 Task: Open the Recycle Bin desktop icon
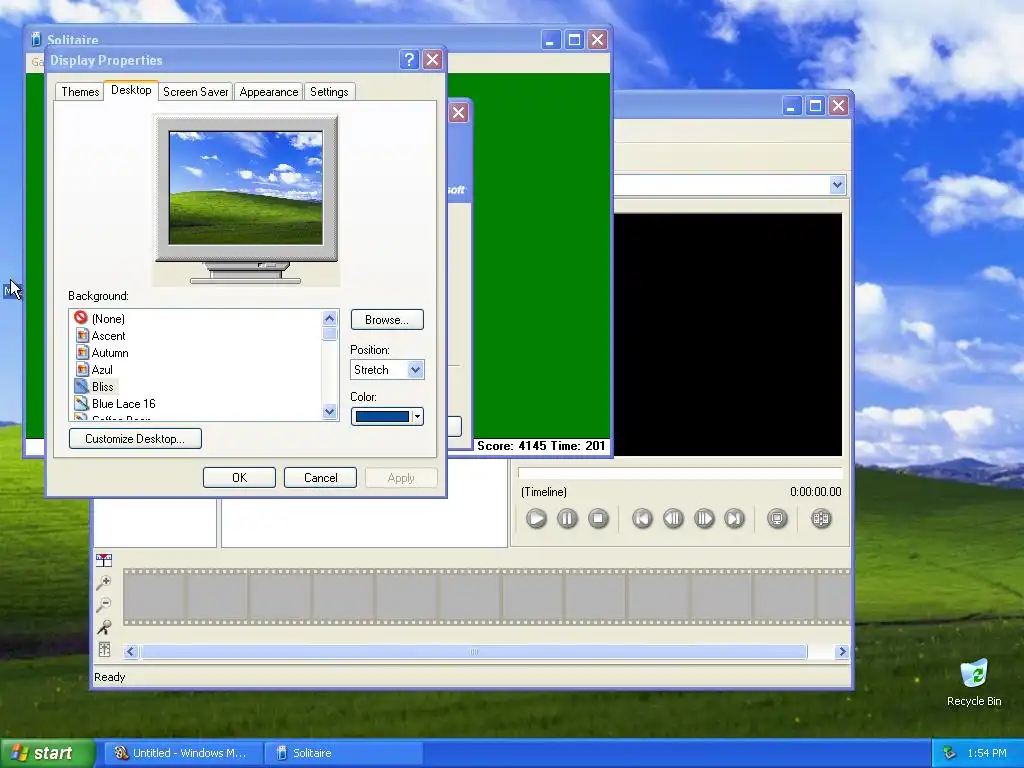click(x=974, y=682)
